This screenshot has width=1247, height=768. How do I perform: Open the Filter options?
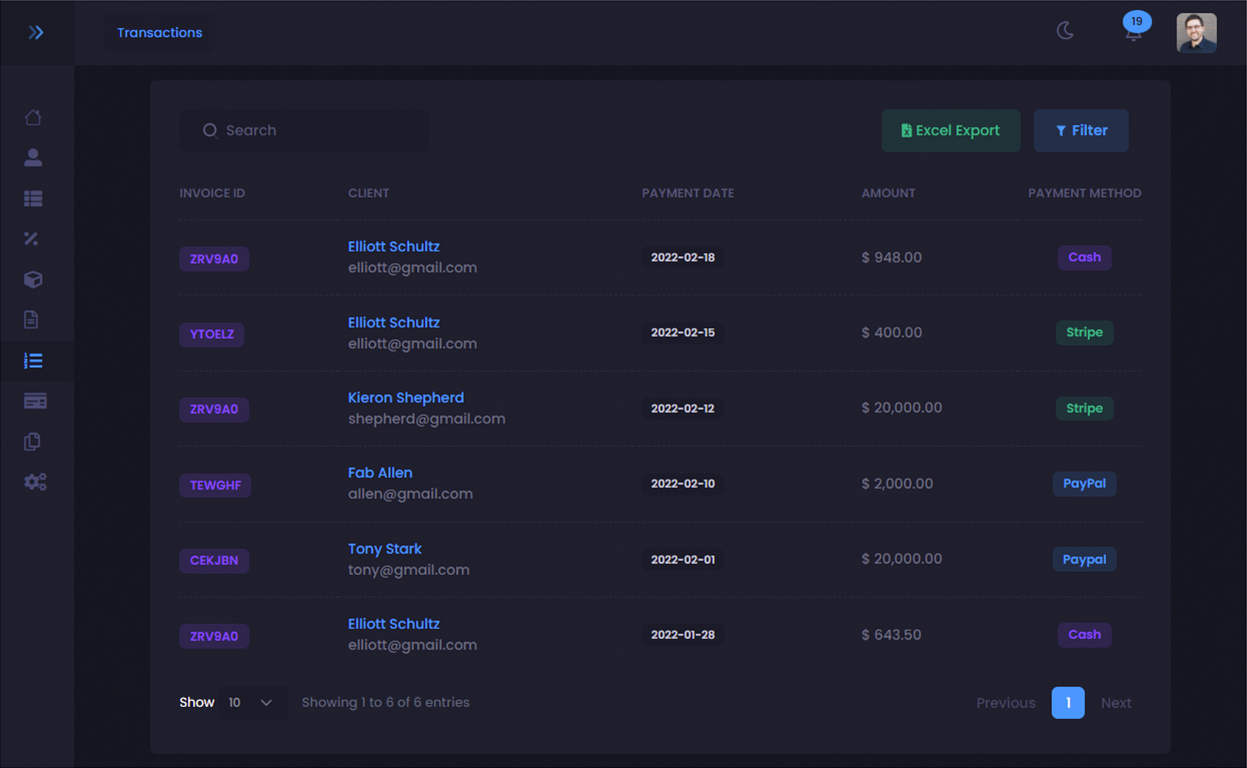pyautogui.click(x=1081, y=130)
